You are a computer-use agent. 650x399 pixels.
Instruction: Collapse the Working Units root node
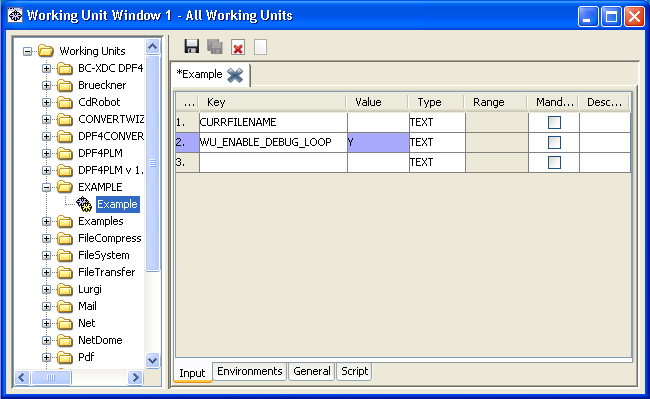tap(27, 51)
